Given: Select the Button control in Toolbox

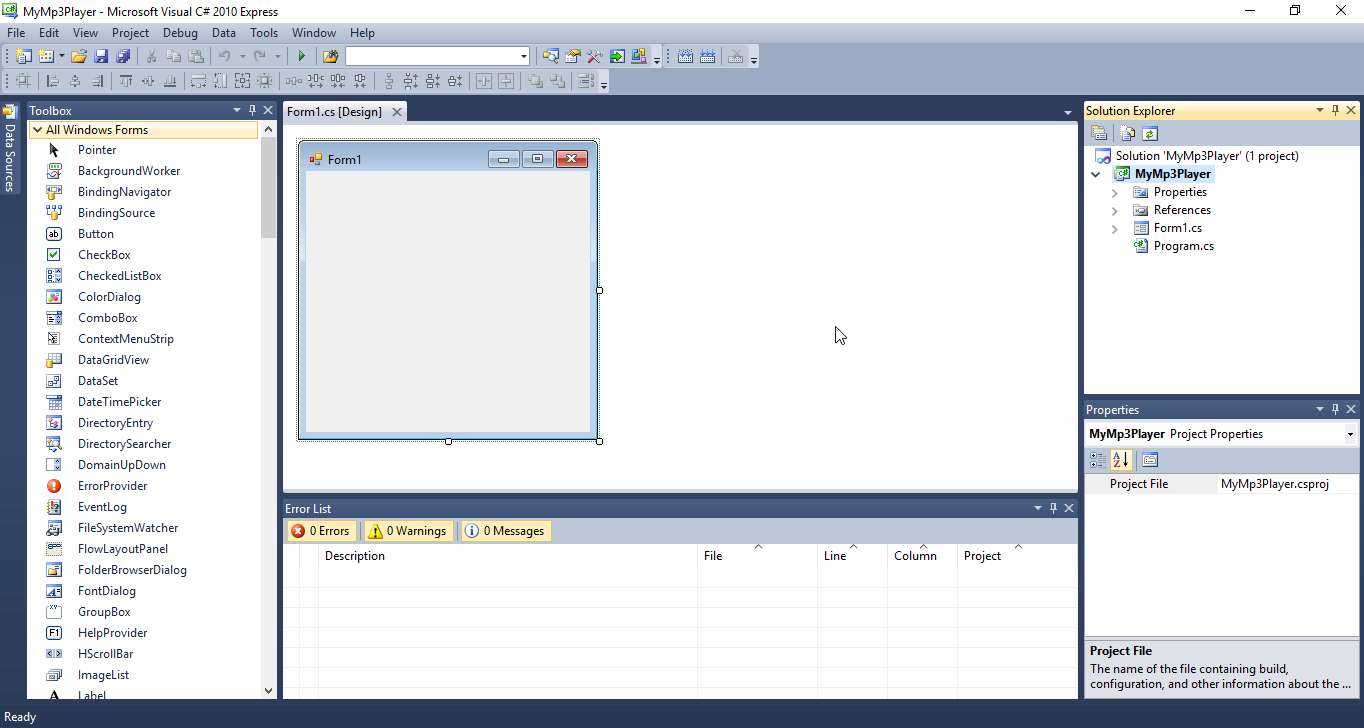Looking at the screenshot, I should 96,234.
